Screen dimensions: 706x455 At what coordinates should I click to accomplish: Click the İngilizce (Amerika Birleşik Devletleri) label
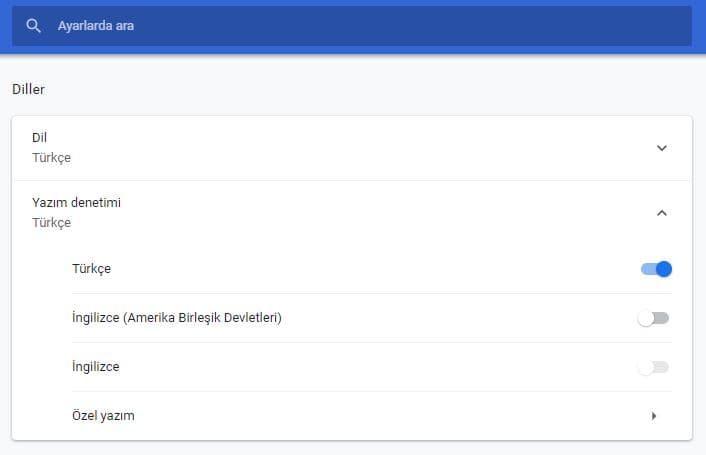(177, 318)
